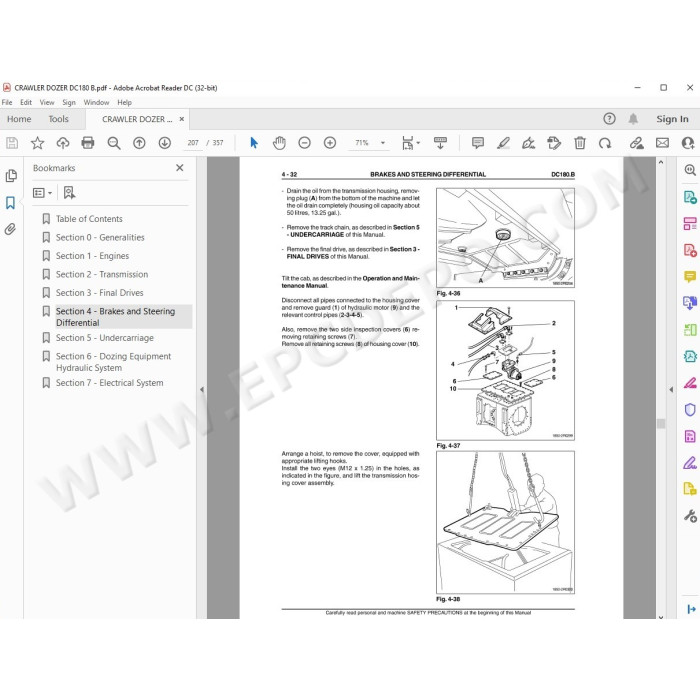Open the Edit menu
The height and width of the screenshot is (700, 700).
(26, 102)
